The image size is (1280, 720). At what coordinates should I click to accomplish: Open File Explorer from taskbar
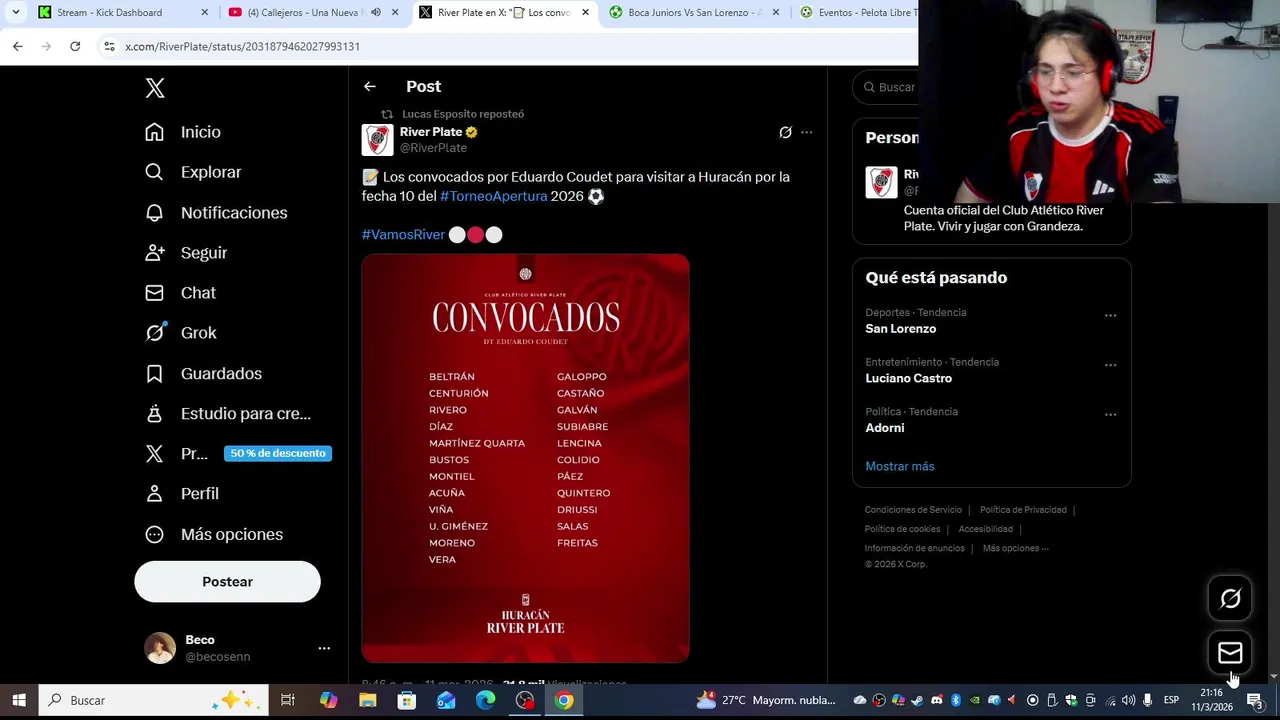click(x=368, y=700)
